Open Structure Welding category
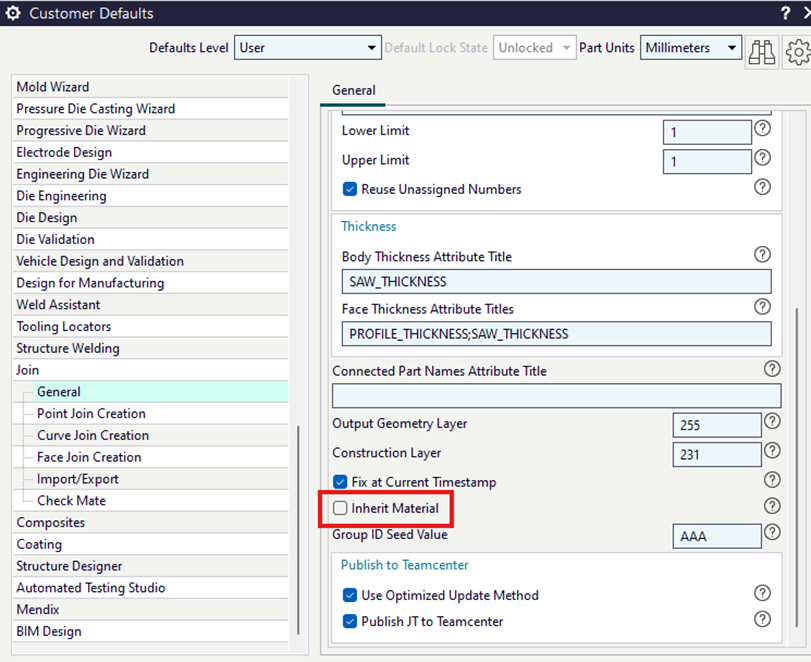Screen dimensions: 811x662 pyautogui.click(x=151, y=348)
